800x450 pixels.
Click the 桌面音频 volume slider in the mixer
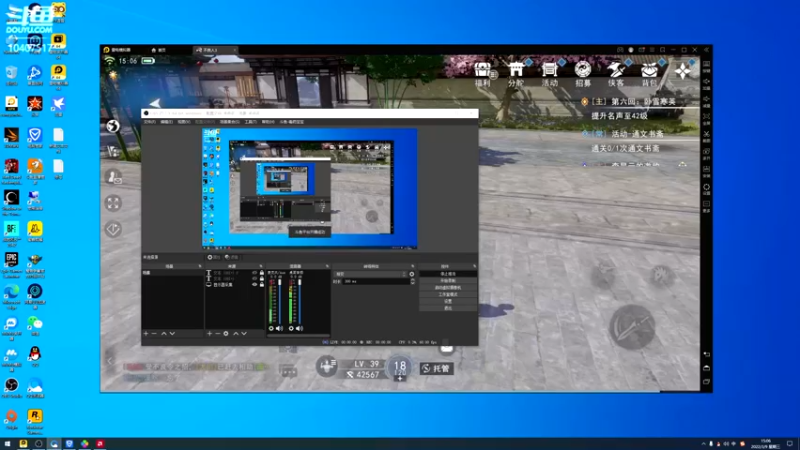click(300, 302)
